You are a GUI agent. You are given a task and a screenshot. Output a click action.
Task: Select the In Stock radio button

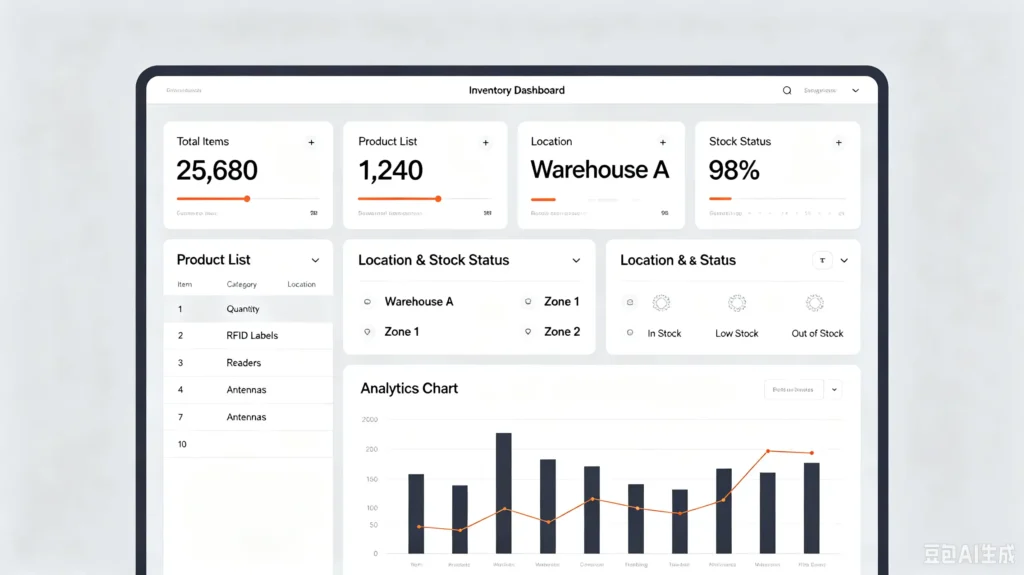pos(630,333)
